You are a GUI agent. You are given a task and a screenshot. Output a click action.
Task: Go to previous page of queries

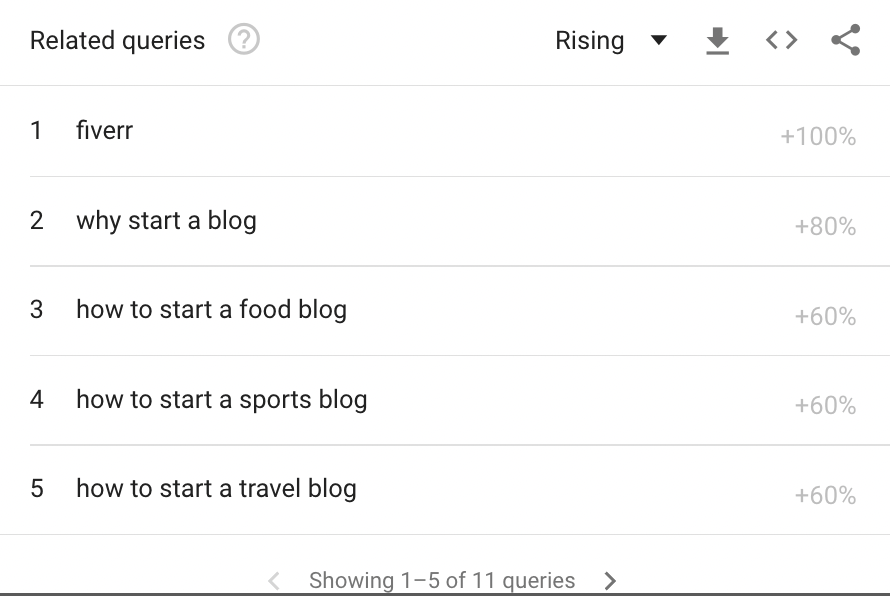(274, 580)
